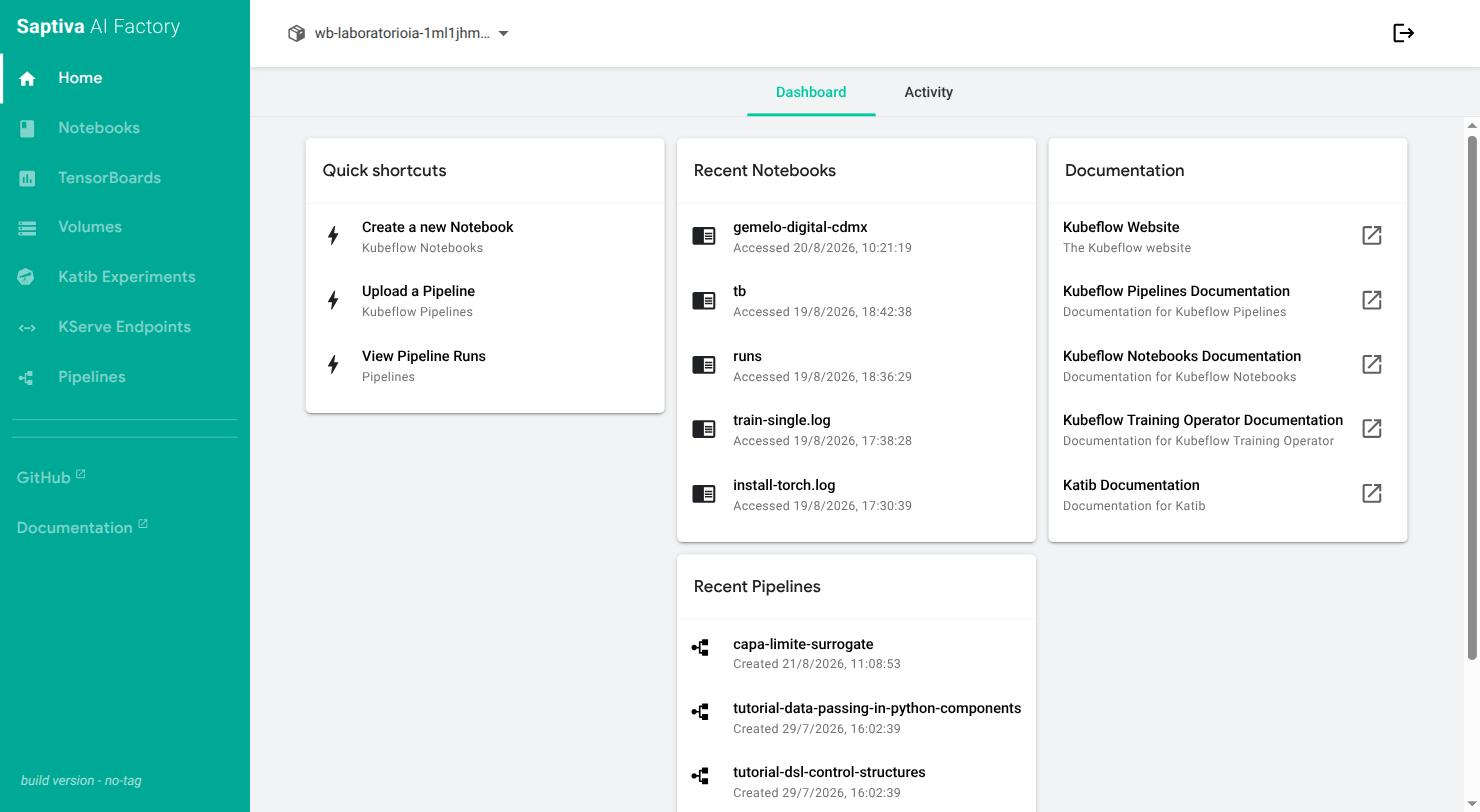1480x812 pixels.
Task: Click Upload a Pipeline shortcut
Action: click(485, 300)
